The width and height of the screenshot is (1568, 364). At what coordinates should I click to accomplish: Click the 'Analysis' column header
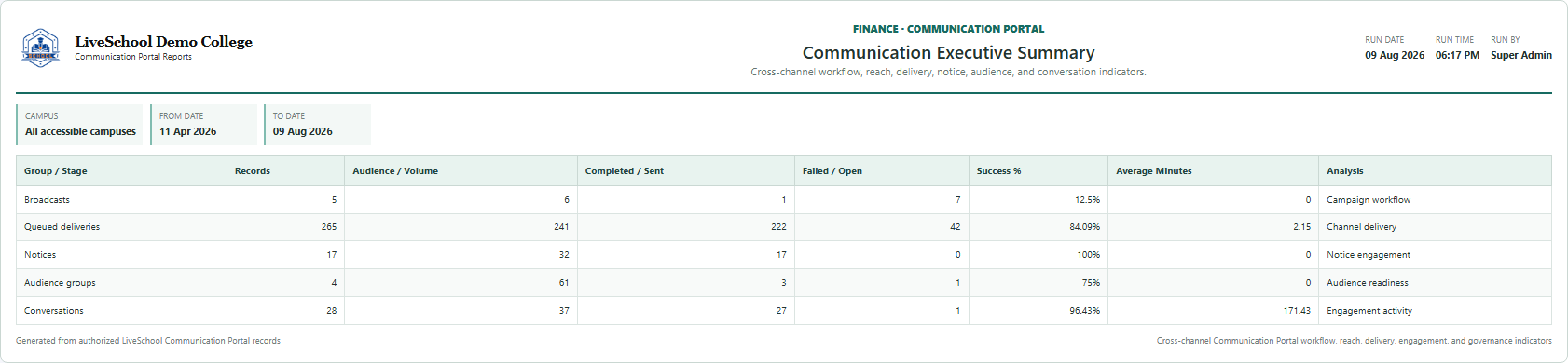click(1435, 171)
